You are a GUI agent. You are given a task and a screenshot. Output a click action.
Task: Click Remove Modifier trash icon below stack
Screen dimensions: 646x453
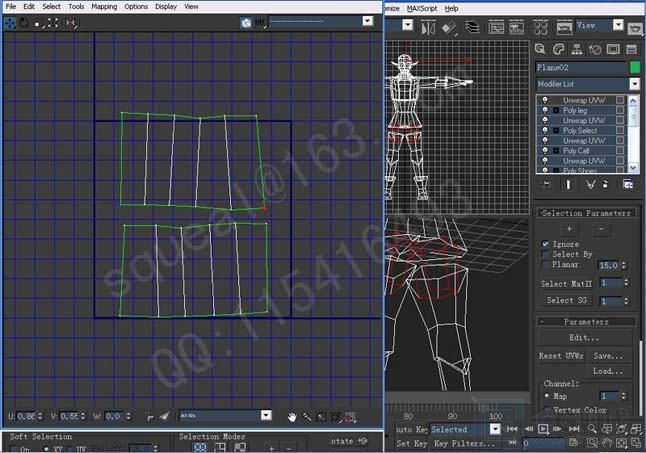click(605, 184)
